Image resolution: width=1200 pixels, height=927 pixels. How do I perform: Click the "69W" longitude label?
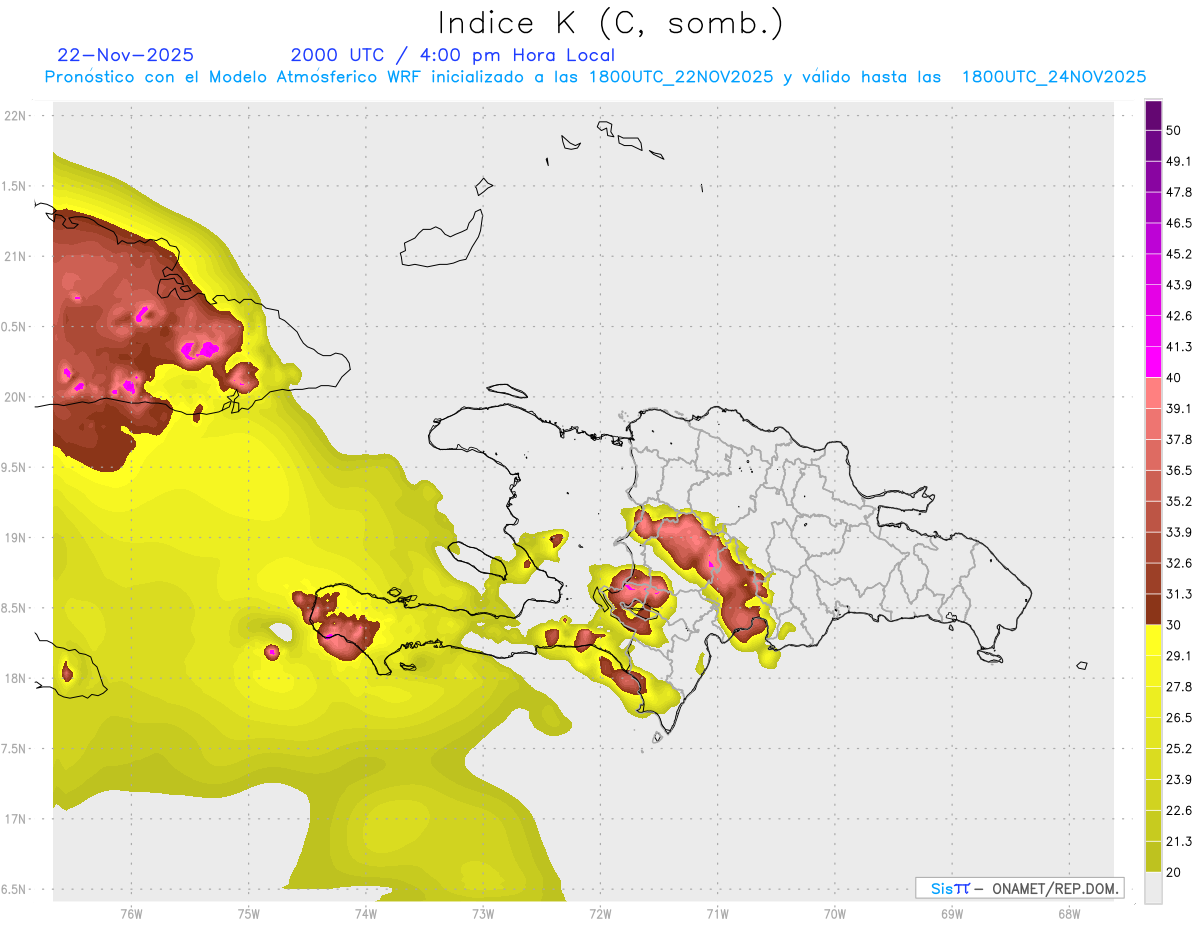click(952, 913)
